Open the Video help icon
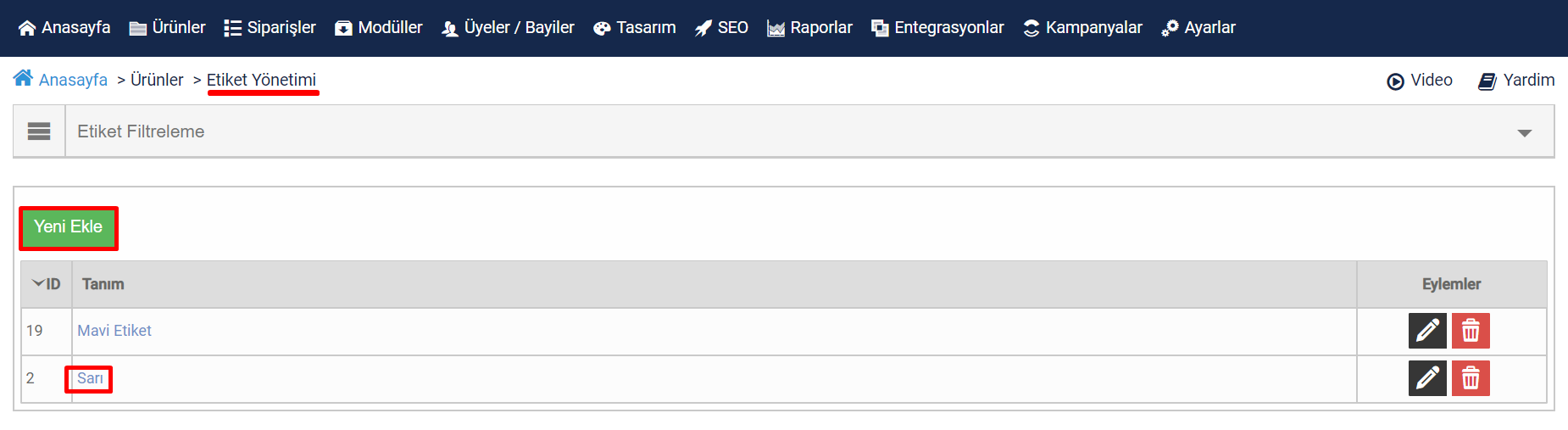Screen dimensions: 1568x430 pyautogui.click(x=1395, y=81)
